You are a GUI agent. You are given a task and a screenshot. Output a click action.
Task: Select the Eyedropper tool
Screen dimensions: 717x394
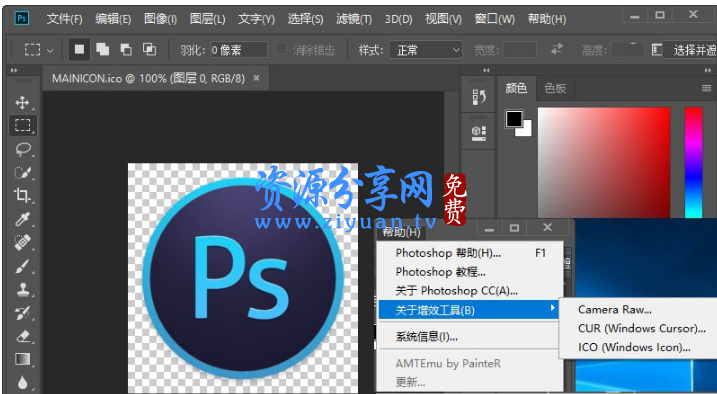point(22,219)
